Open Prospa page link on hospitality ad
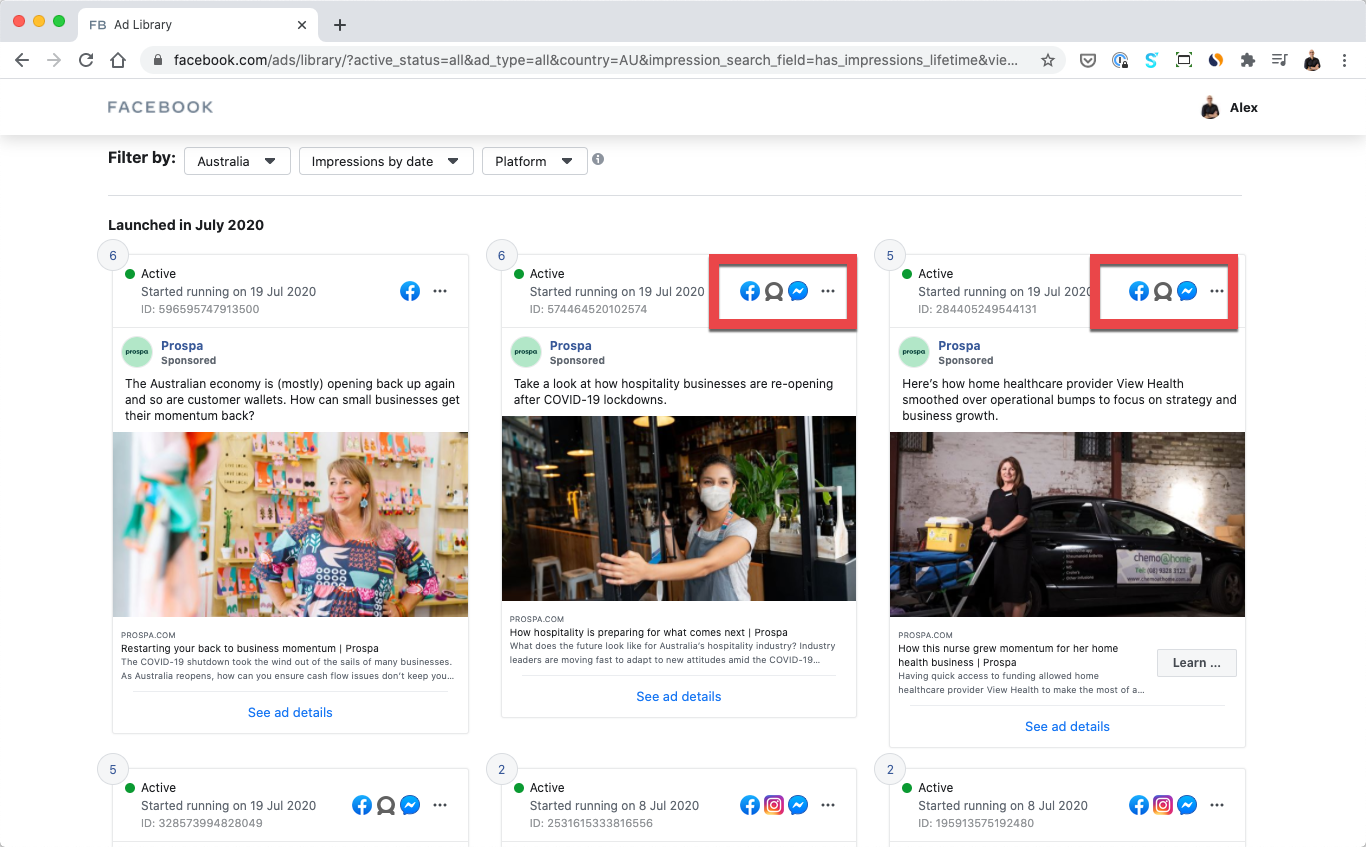 tap(571, 346)
